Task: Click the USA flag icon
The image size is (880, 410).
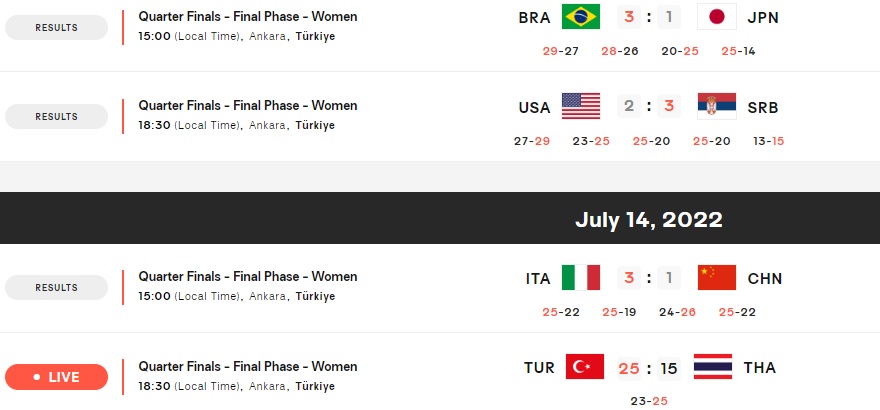Action: [x=581, y=106]
